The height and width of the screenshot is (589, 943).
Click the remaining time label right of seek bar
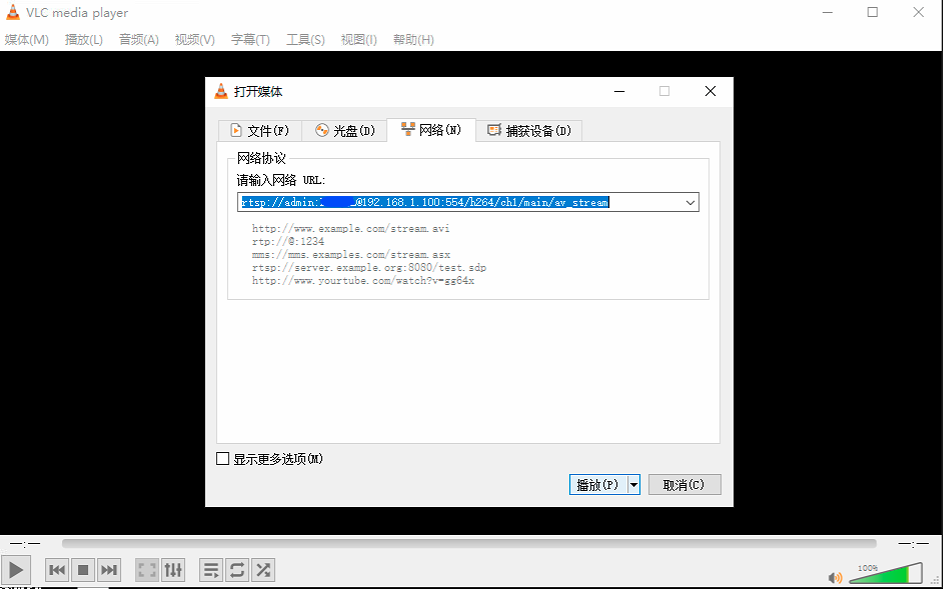914,544
